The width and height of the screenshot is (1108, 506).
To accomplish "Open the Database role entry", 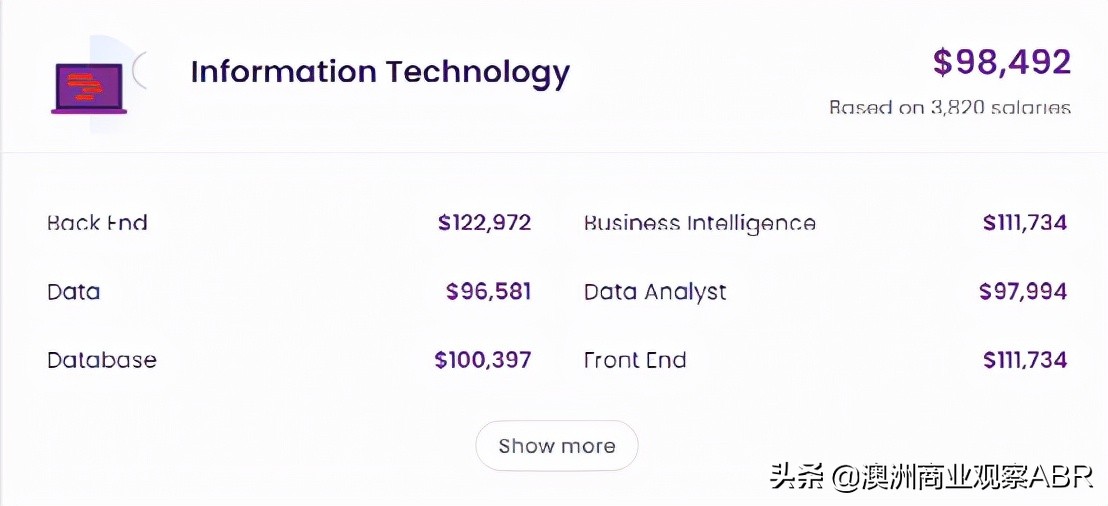I will (x=102, y=360).
